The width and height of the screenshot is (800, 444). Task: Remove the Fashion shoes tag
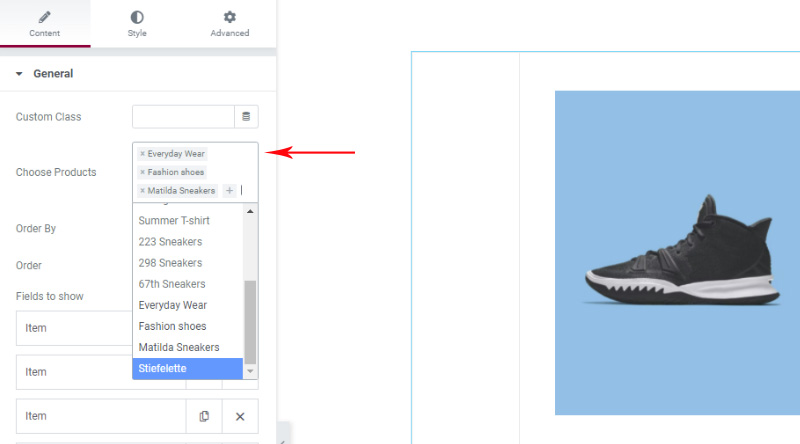[x=142, y=172]
